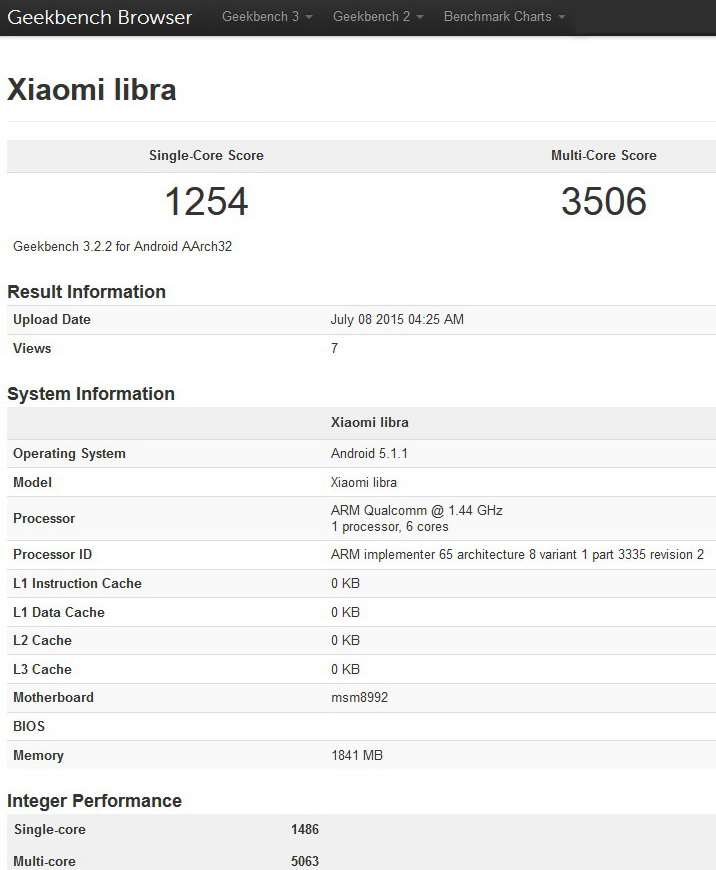Click the caret beside Benchmark Charts
Viewport: 716px width, 870px height.
pos(562,17)
